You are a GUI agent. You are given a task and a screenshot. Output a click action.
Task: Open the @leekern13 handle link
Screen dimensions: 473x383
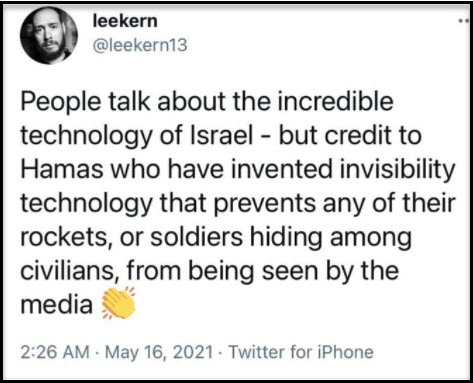(x=140, y=45)
